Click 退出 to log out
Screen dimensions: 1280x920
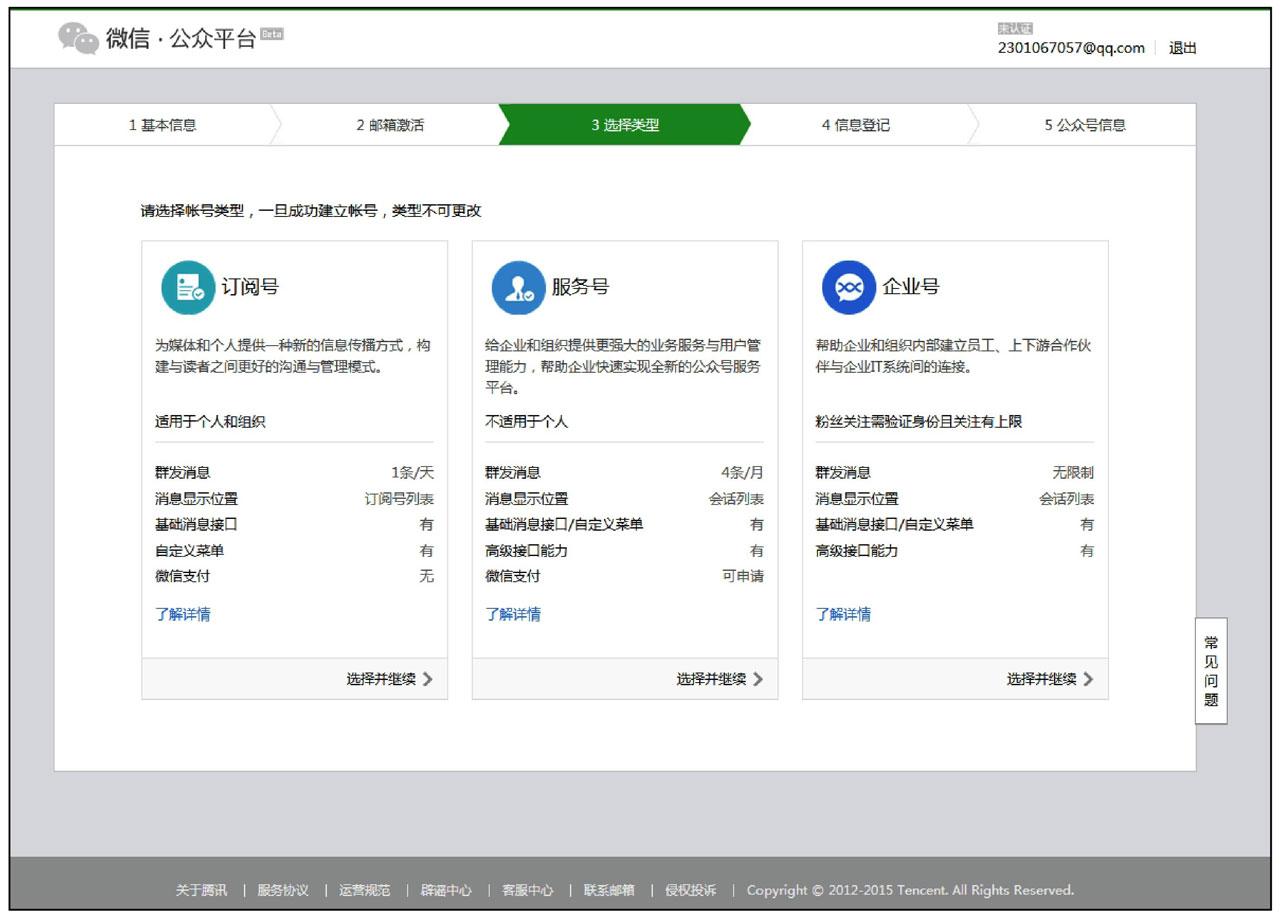[1183, 48]
